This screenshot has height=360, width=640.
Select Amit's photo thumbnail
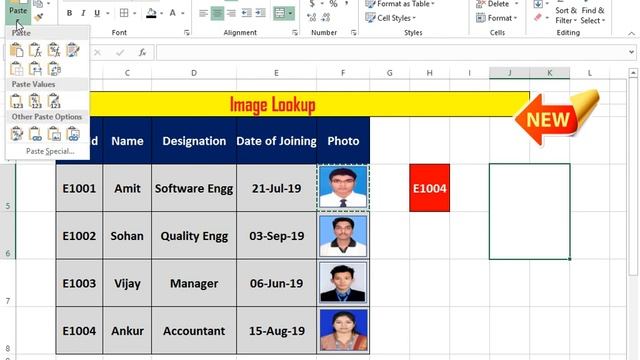[343, 187]
